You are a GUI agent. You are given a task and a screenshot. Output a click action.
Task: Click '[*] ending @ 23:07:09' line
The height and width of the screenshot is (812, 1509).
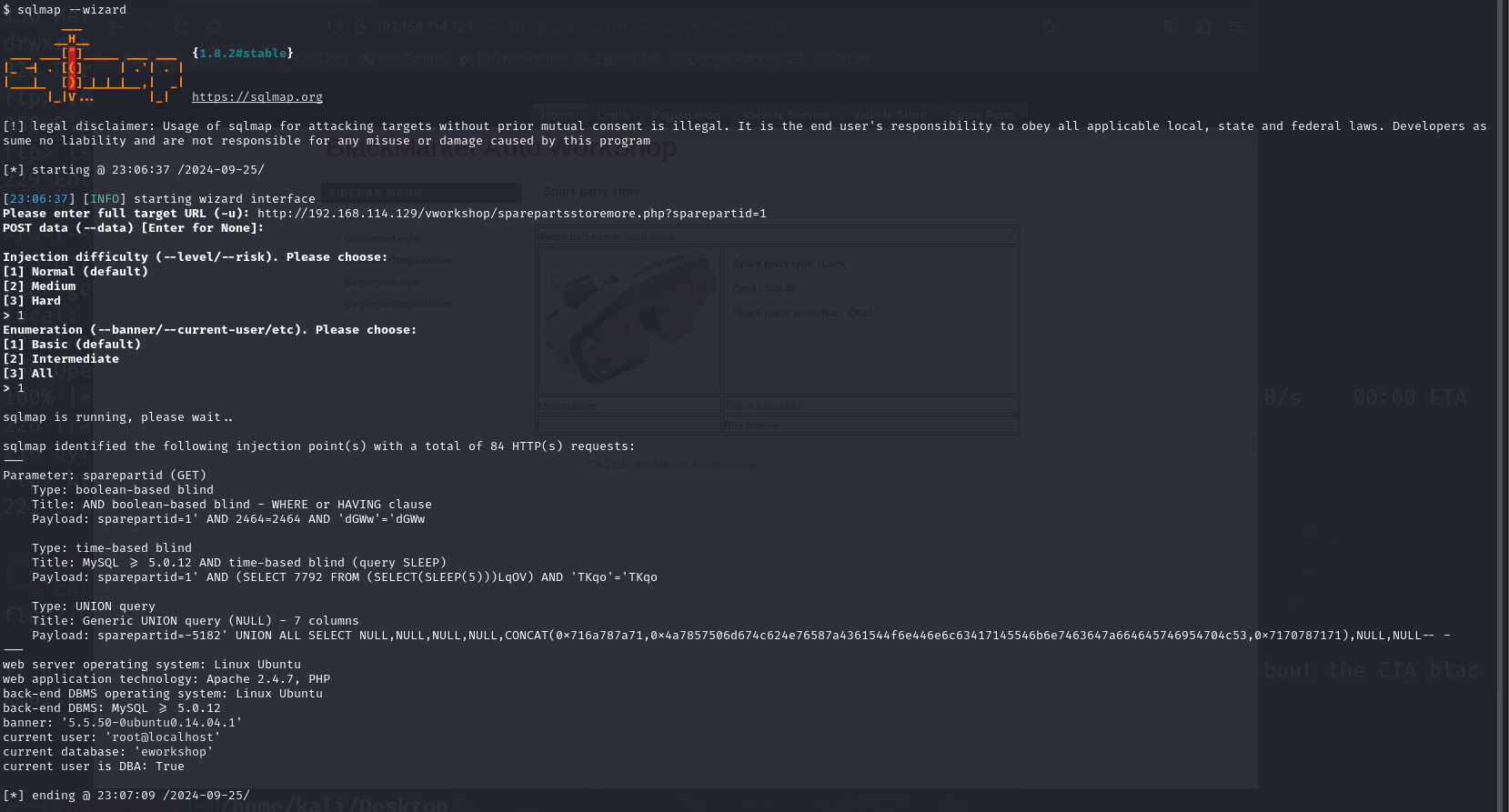(x=126, y=795)
